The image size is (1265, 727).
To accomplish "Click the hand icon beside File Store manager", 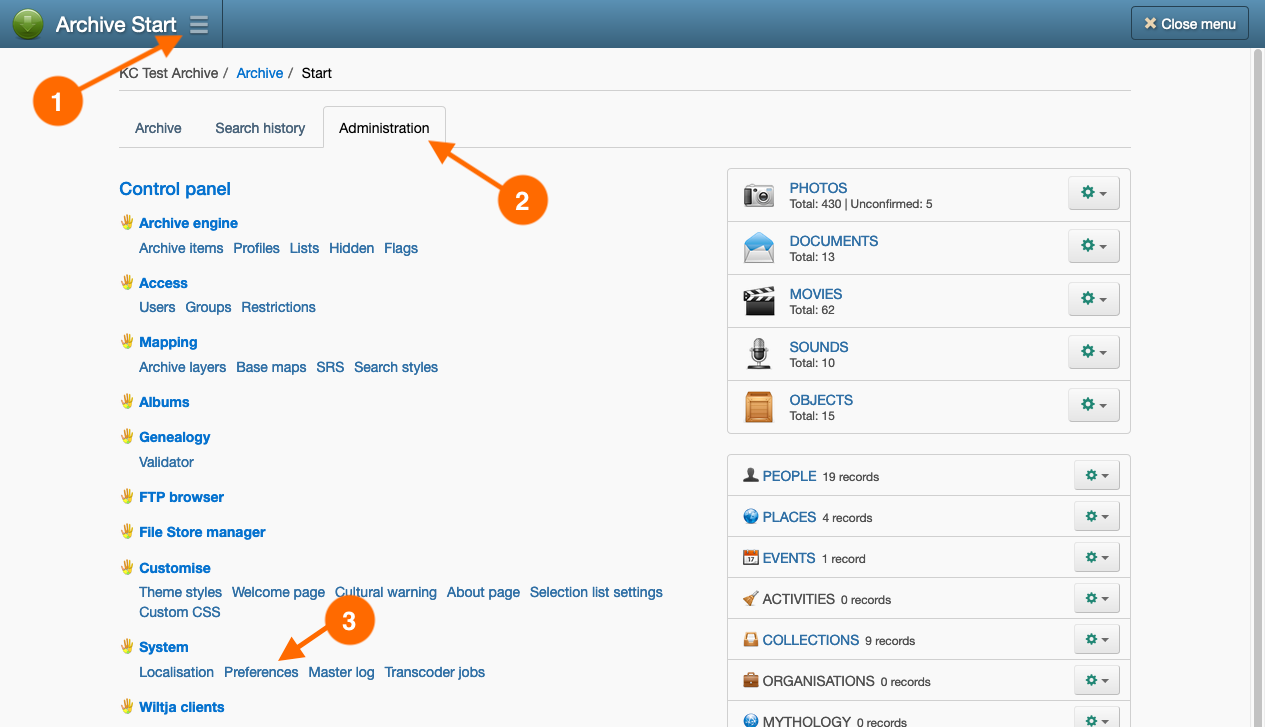I will [x=127, y=531].
